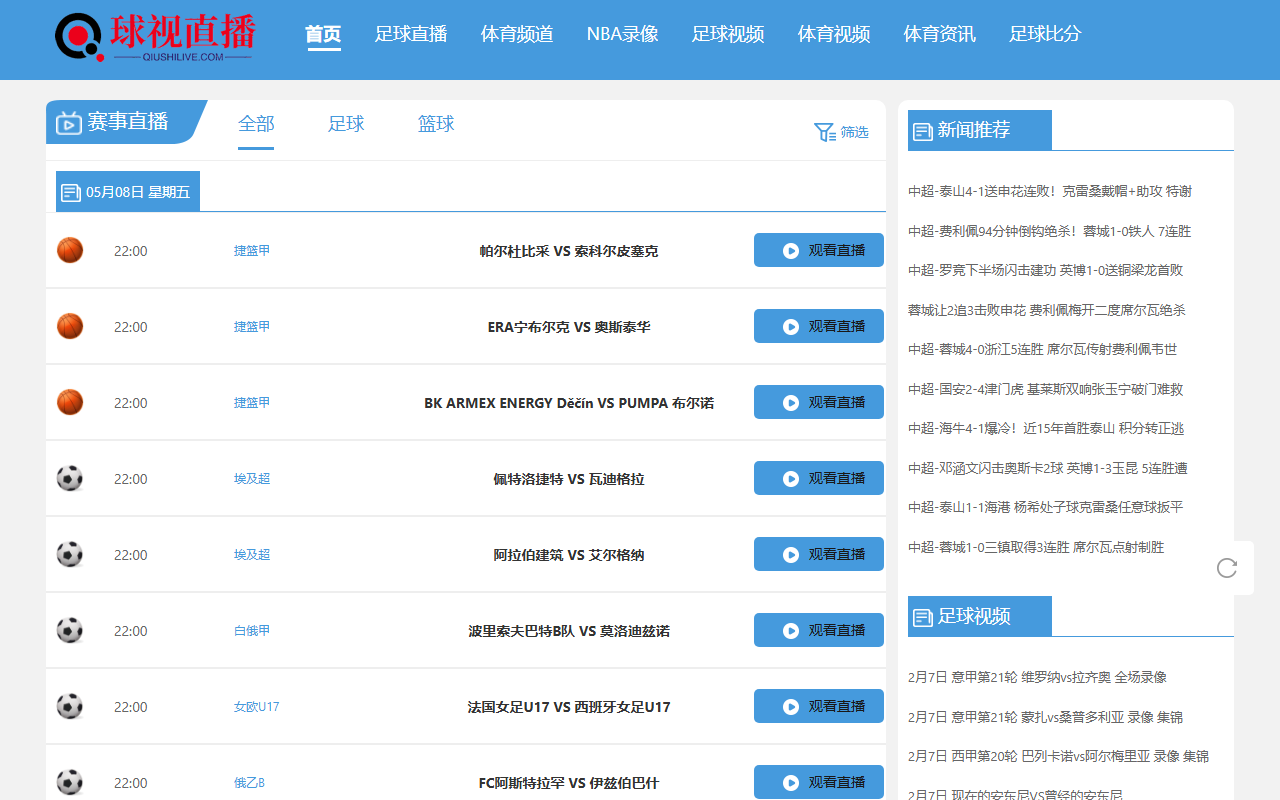Click basketball icon for 帕尔杜比采 VS 索科尔皮塞克
Image resolution: width=1280 pixels, height=800 pixels.
[x=70, y=250]
